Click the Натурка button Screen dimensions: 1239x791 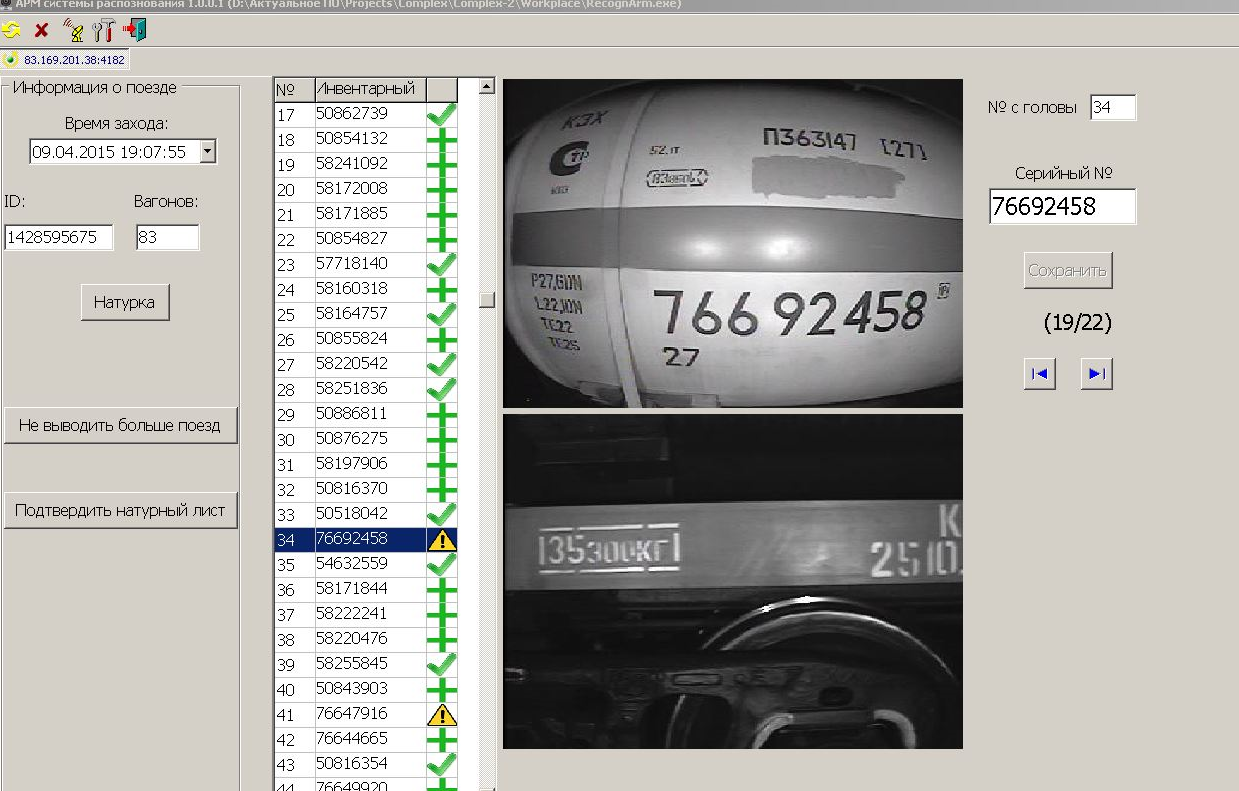[x=125, y=302]
